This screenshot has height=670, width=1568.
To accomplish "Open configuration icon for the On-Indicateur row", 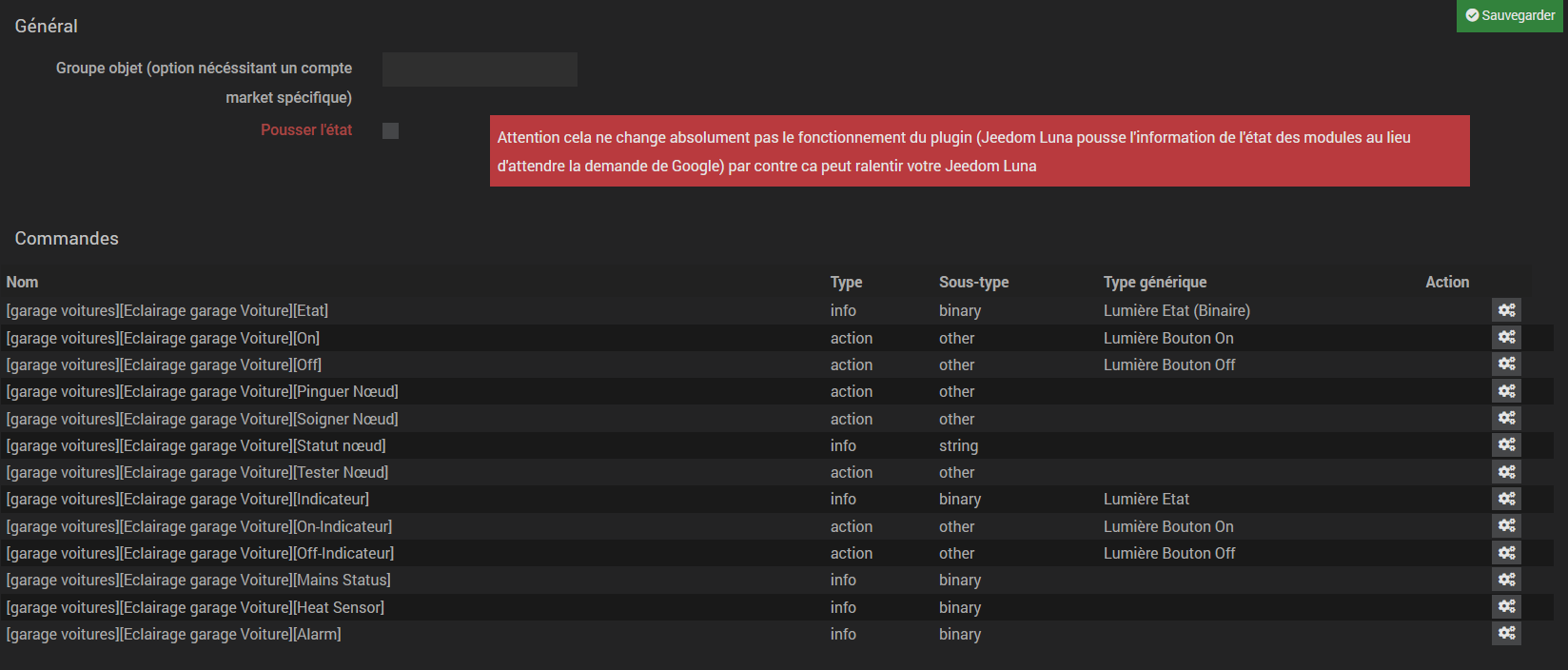I will click(1506, 525).
